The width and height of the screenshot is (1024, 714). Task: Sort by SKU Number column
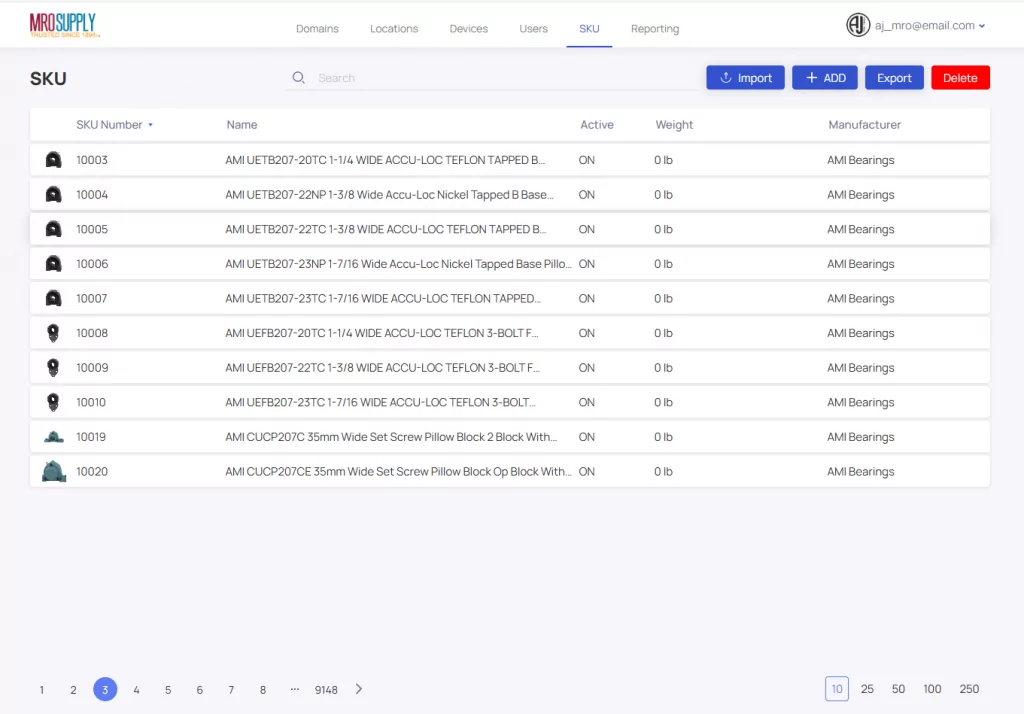tap(114, 125)
